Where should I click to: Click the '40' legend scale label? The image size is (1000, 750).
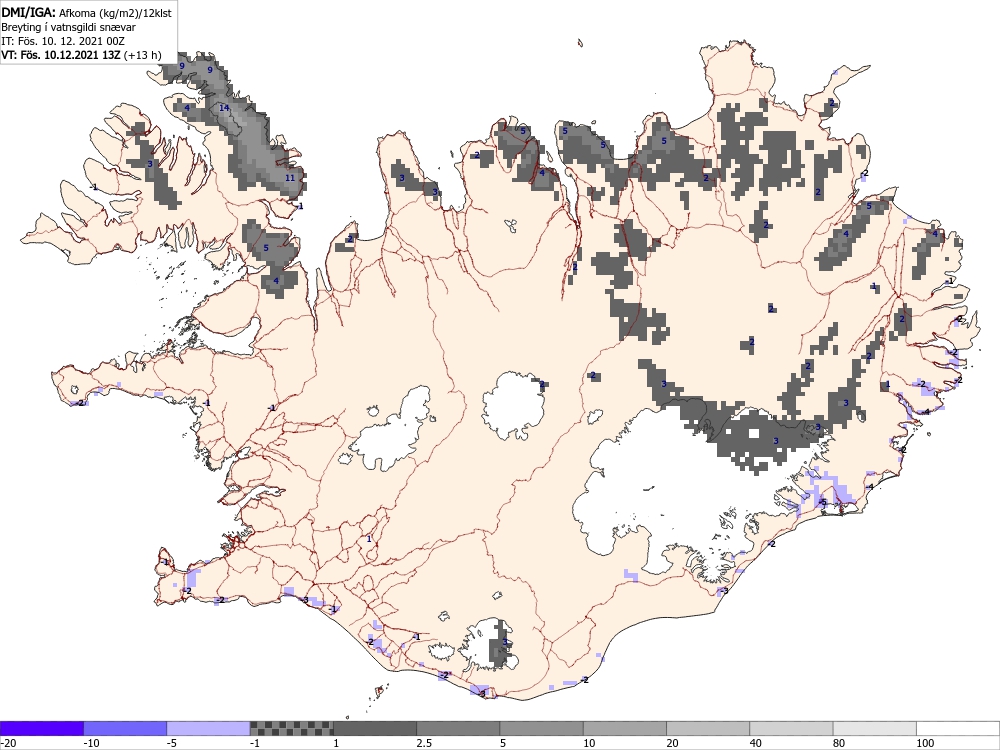click(755, 743)
